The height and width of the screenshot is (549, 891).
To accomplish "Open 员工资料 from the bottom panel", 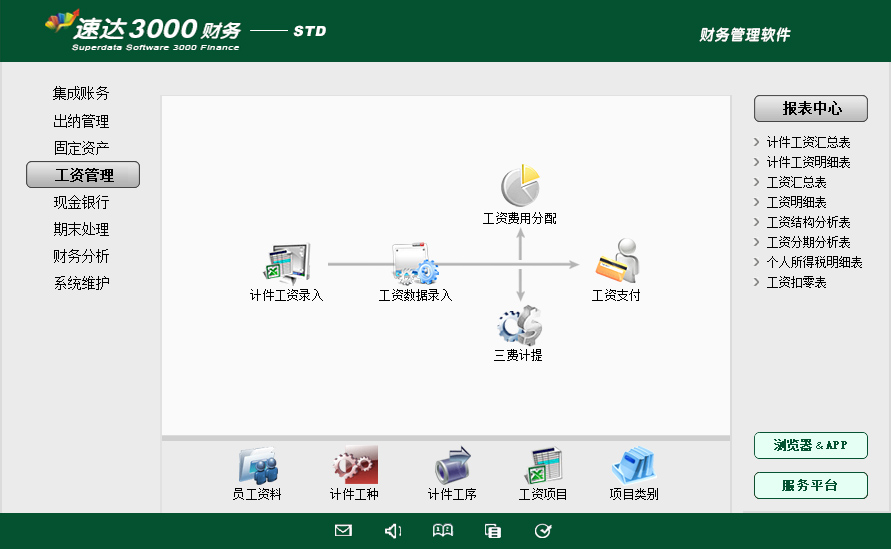I will (257, 466).
